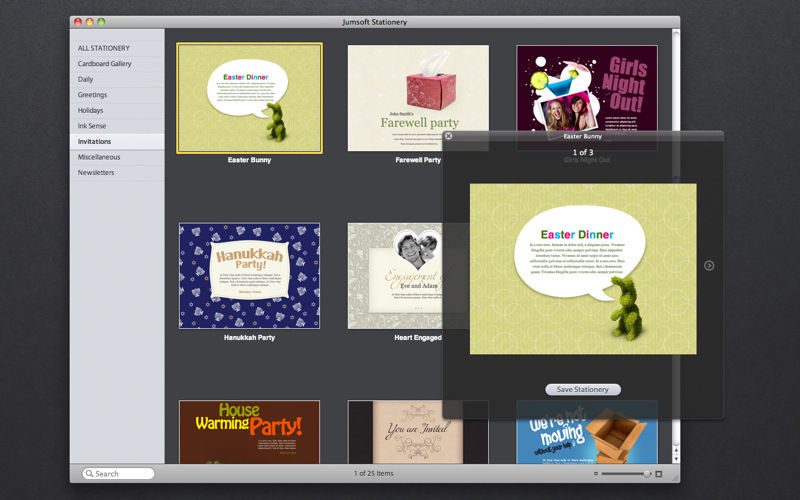Focus the Search field
This screenshot has width=800, height=500.
[x=118, y=473]
